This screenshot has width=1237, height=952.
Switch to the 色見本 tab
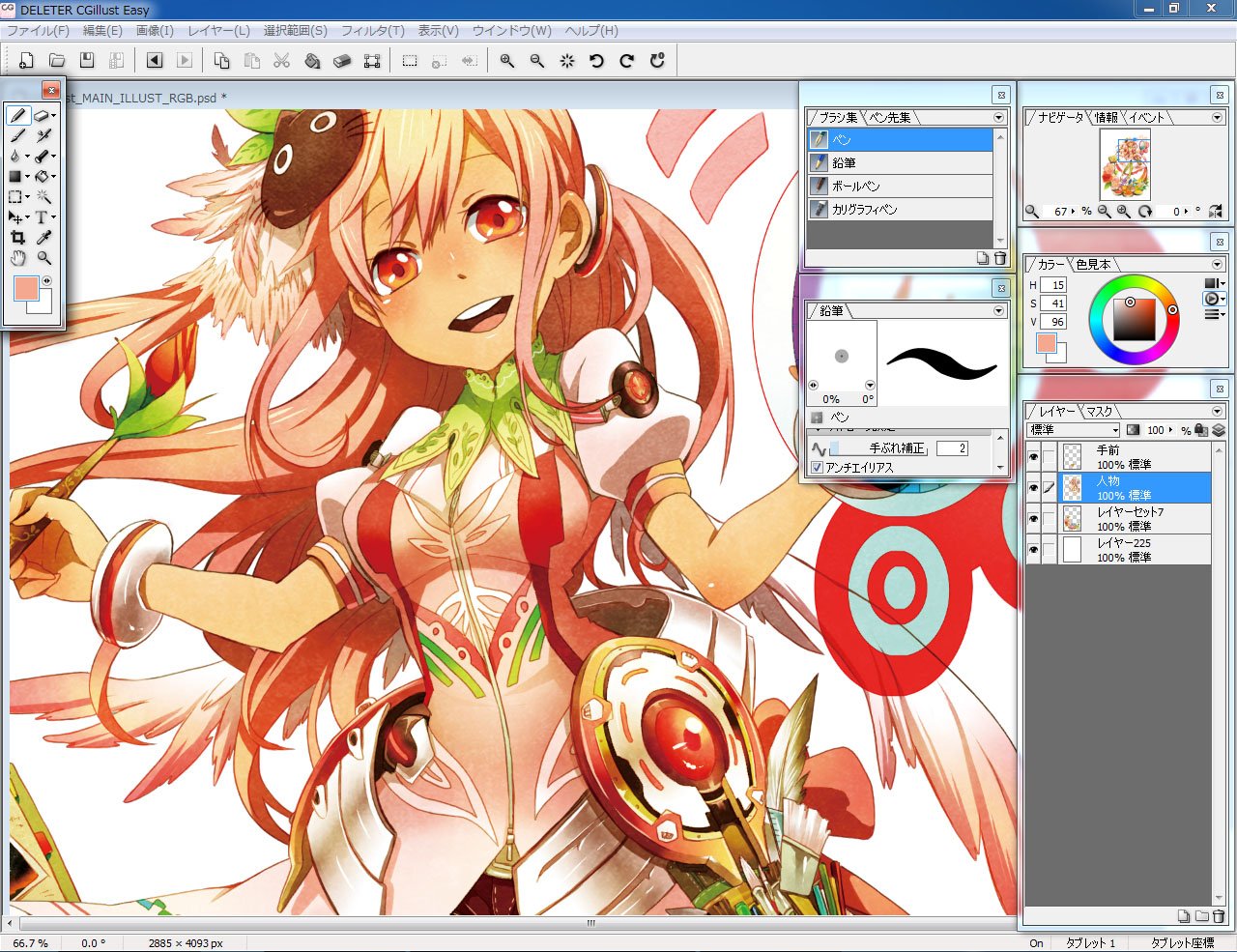pyautogui.click(x=1093, y=265)
